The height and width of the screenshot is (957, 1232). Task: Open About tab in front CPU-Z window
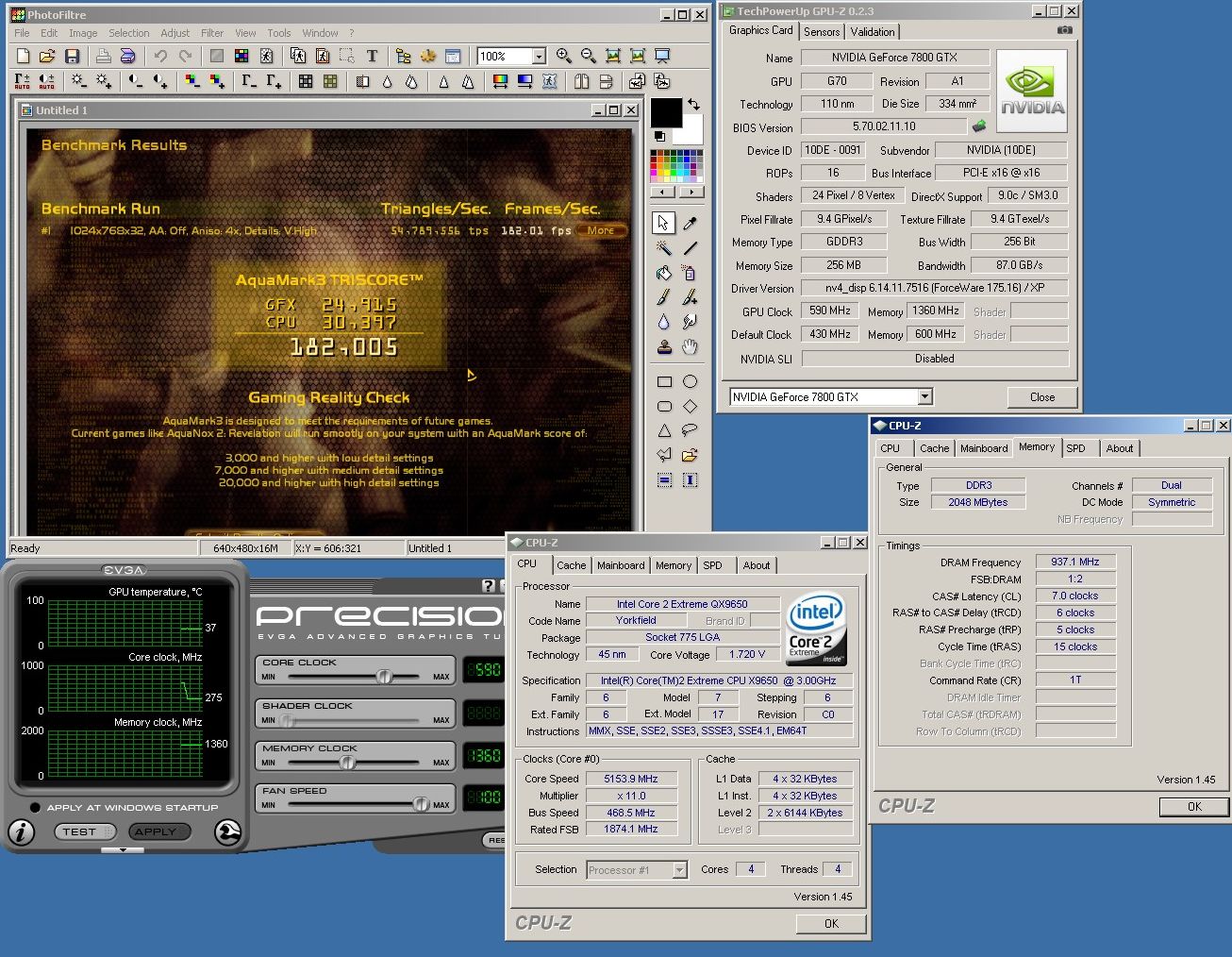pos(757,565)
